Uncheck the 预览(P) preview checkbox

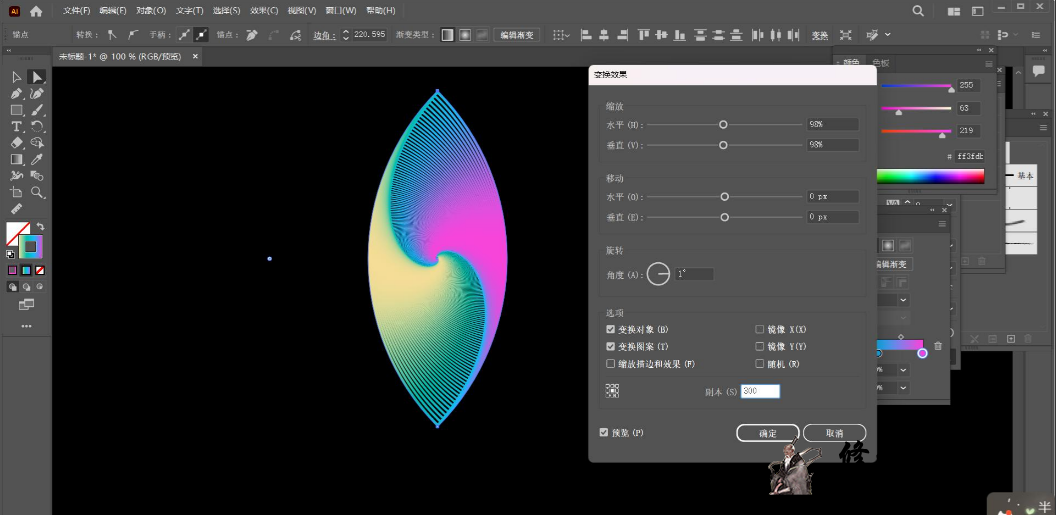pos(603,432)
